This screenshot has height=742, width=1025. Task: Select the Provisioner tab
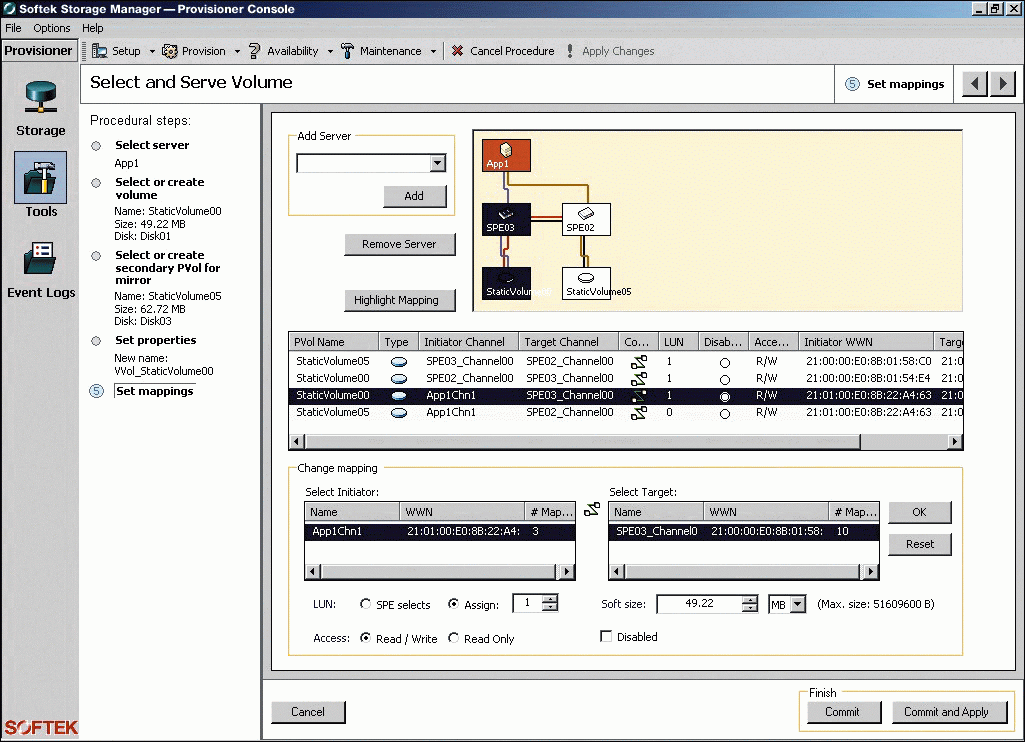click(39, 51)
